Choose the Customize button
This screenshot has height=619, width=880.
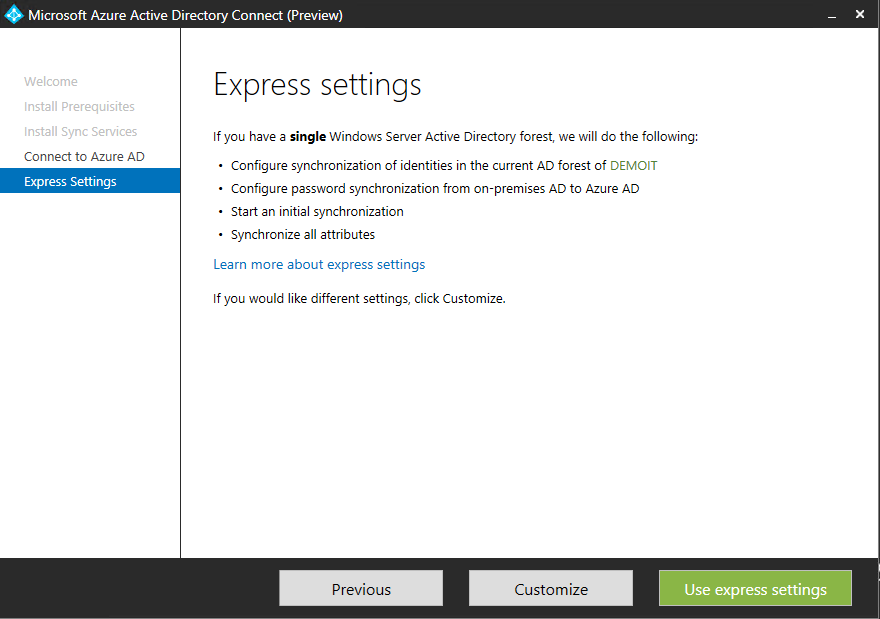pyautogui.click(x=551, y=589)
